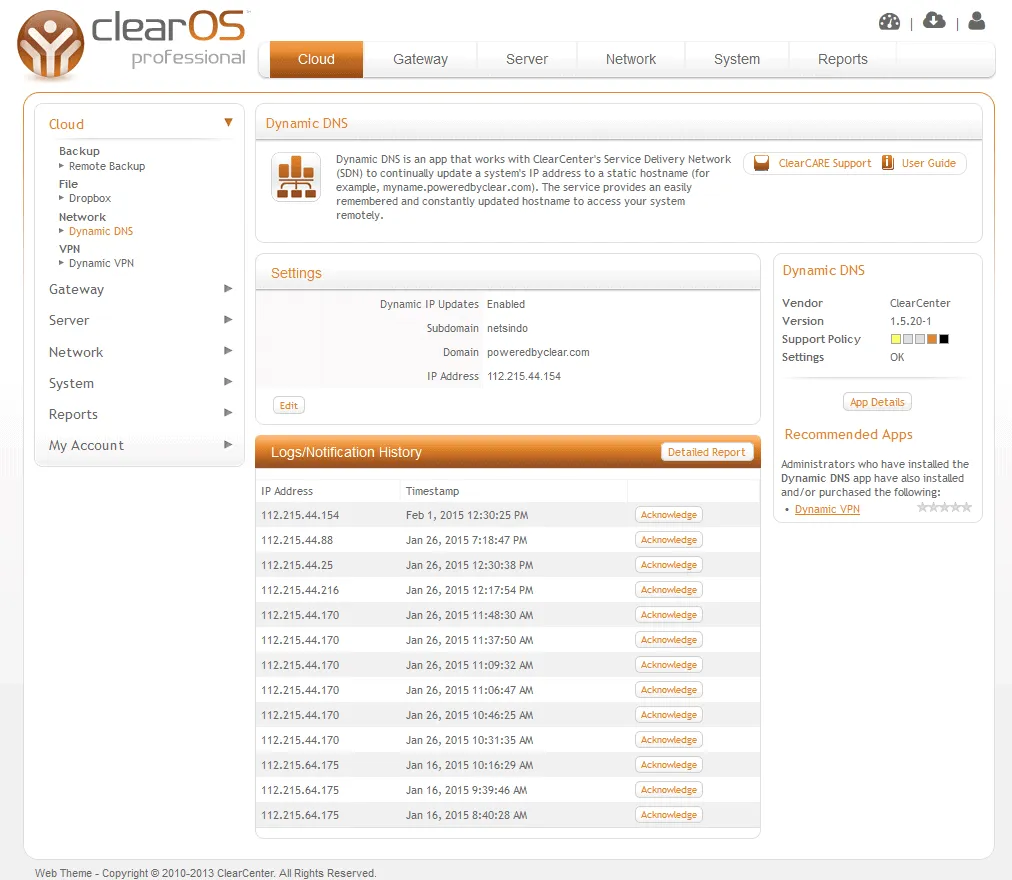Open the user account profile icon
Viewport: 1012px width, 880px height.
coord(977,21)
